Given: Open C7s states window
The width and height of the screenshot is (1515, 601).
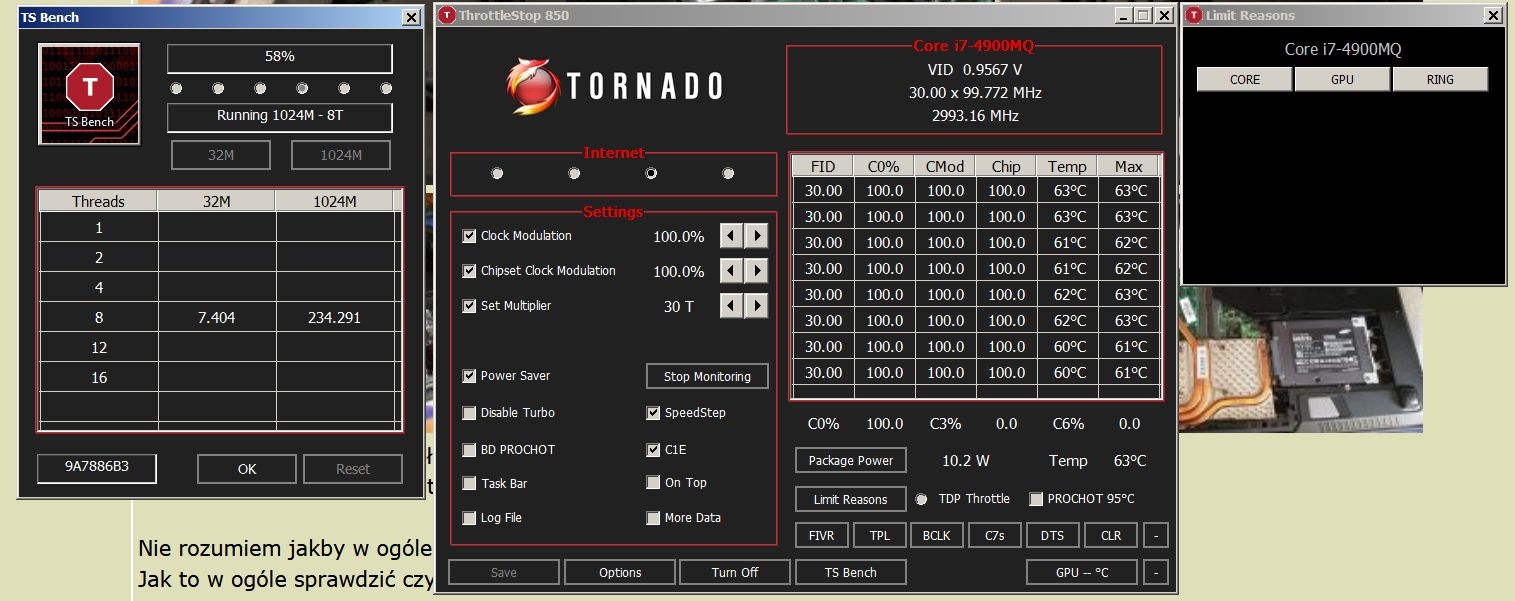Looking at the screenshot, I should 994,535.
